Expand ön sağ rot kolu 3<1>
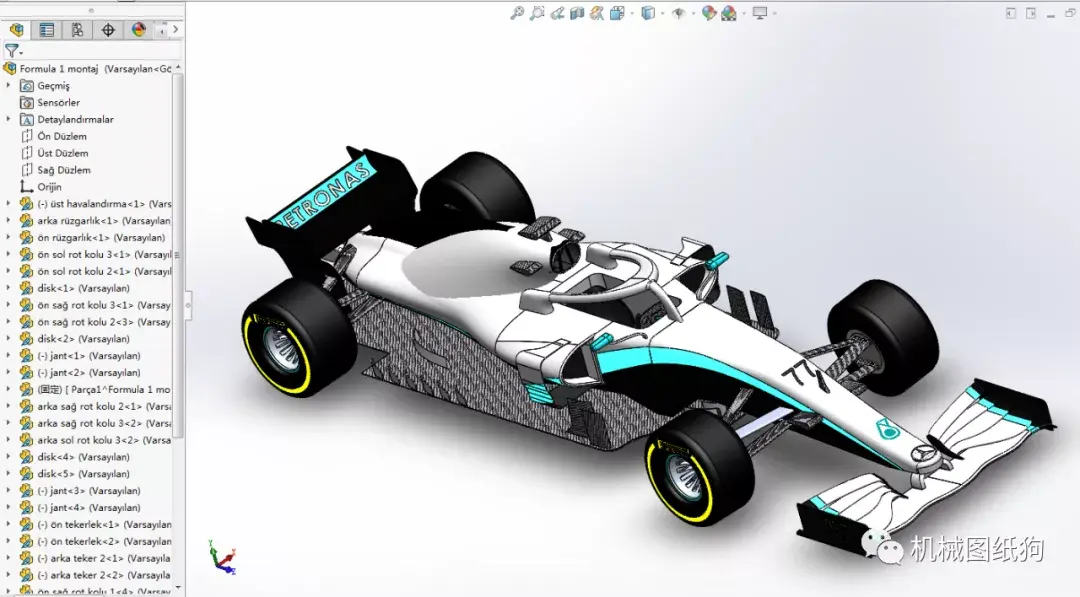The height and width of the screenshot is (597, 1080). coord(8,305)
